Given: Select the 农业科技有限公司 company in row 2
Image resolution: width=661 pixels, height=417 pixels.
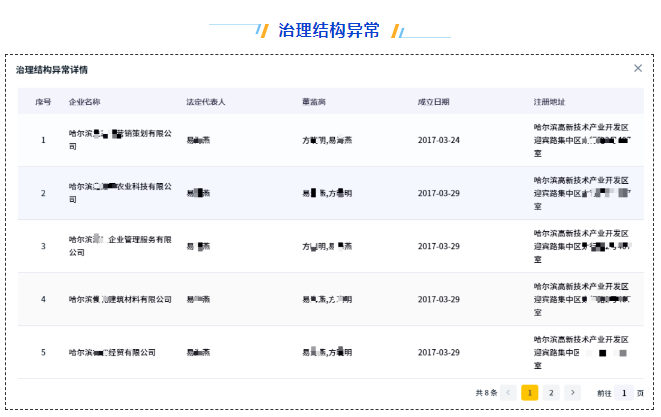Looking at the screenshot, I should coord(120,192).
